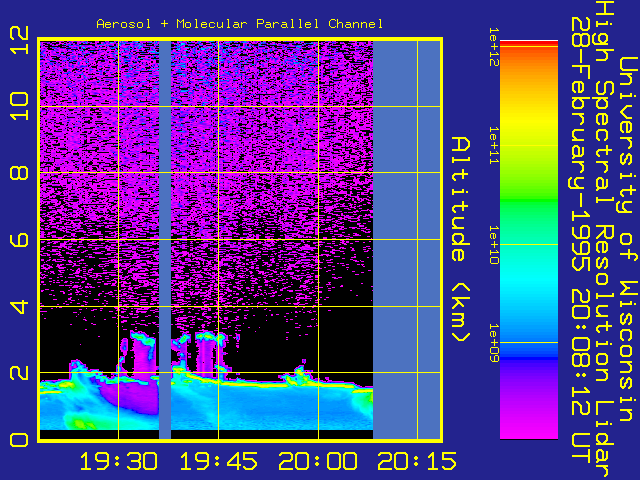640x480 pixels.
Task: Click the altitude axis label 0
Action: 19,440
